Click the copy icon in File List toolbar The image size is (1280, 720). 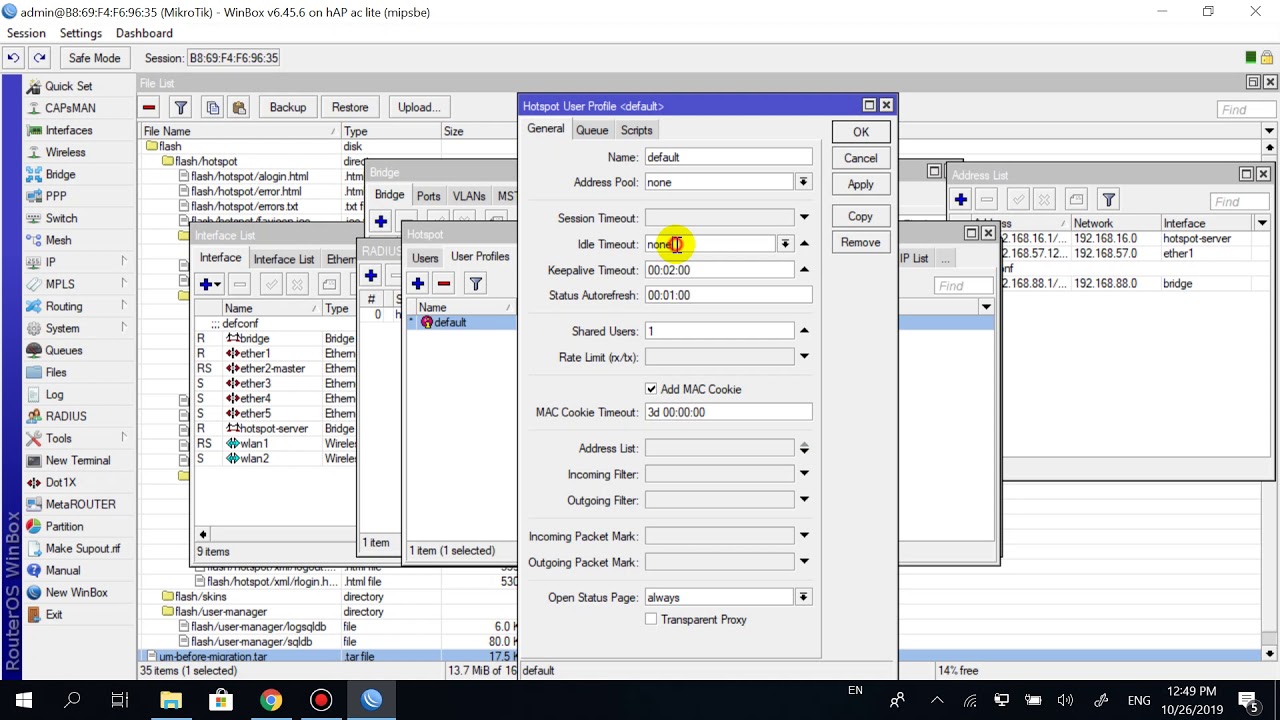[212, 107]
